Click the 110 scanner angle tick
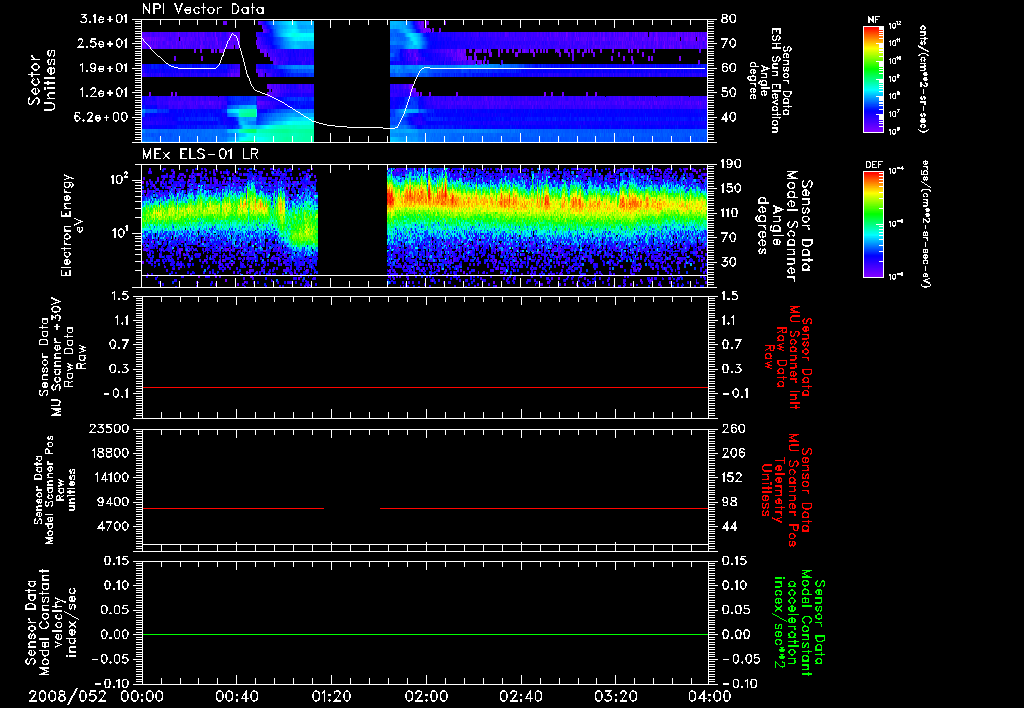Screen dimensions: 1024x708 (731, 213)
